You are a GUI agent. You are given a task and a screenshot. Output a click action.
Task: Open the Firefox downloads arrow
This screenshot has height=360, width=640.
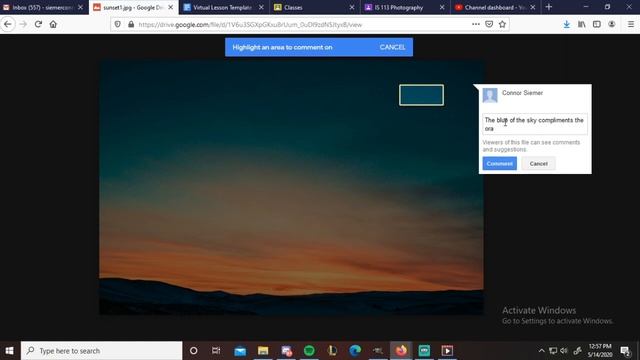coord(567,24)
